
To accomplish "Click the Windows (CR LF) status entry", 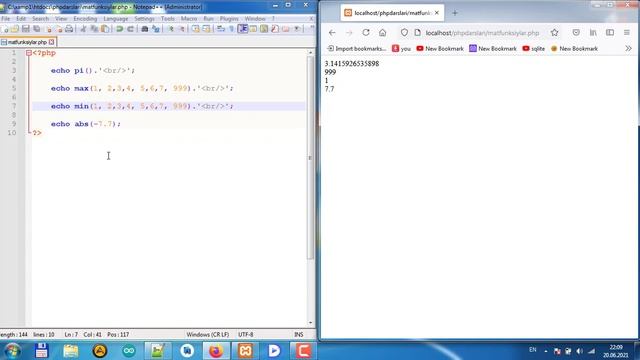I will tap(208, 334).
